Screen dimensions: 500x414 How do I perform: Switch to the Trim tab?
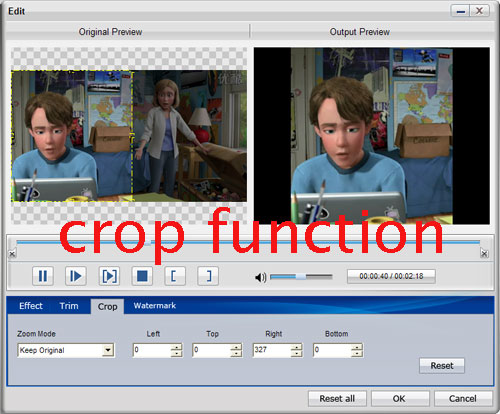pyautogui.click(x=69, y=306)
